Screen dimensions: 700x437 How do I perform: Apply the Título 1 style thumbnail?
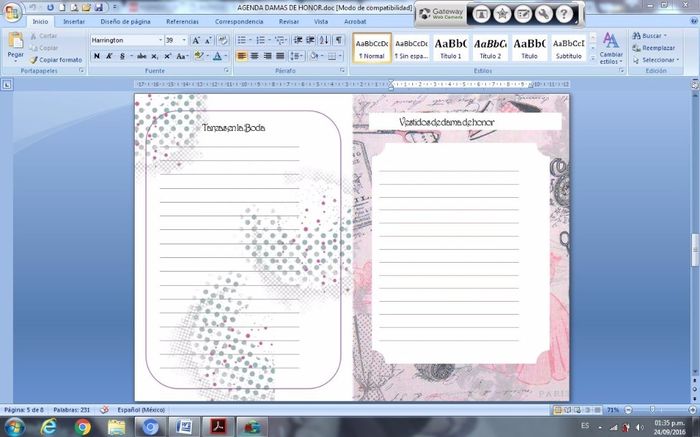point(451,46)
